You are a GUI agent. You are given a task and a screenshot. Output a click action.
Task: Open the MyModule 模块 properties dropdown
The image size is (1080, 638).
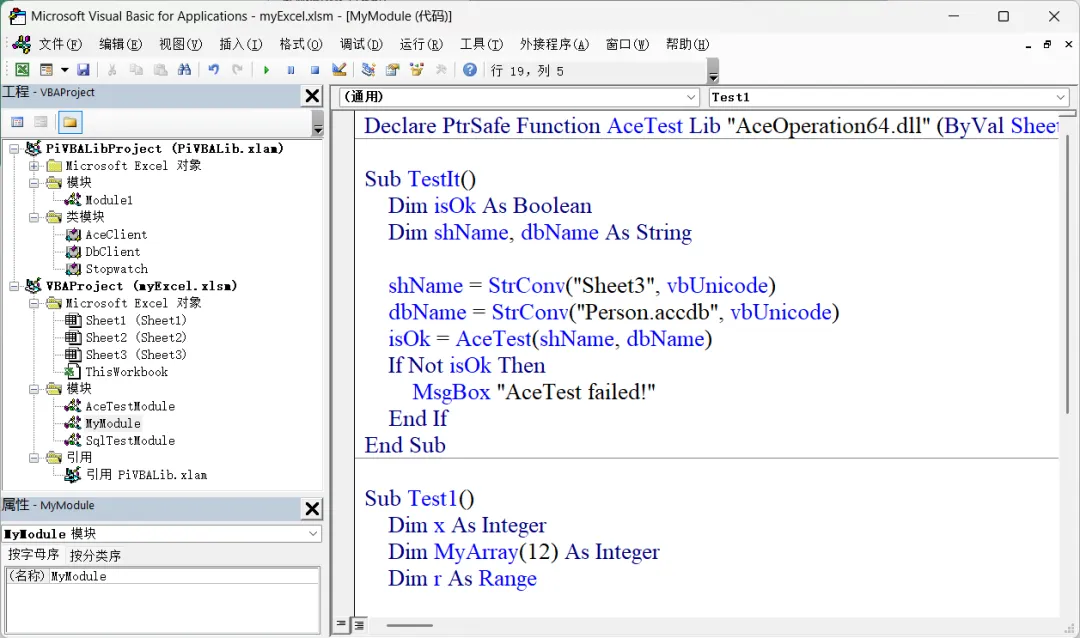313,533
